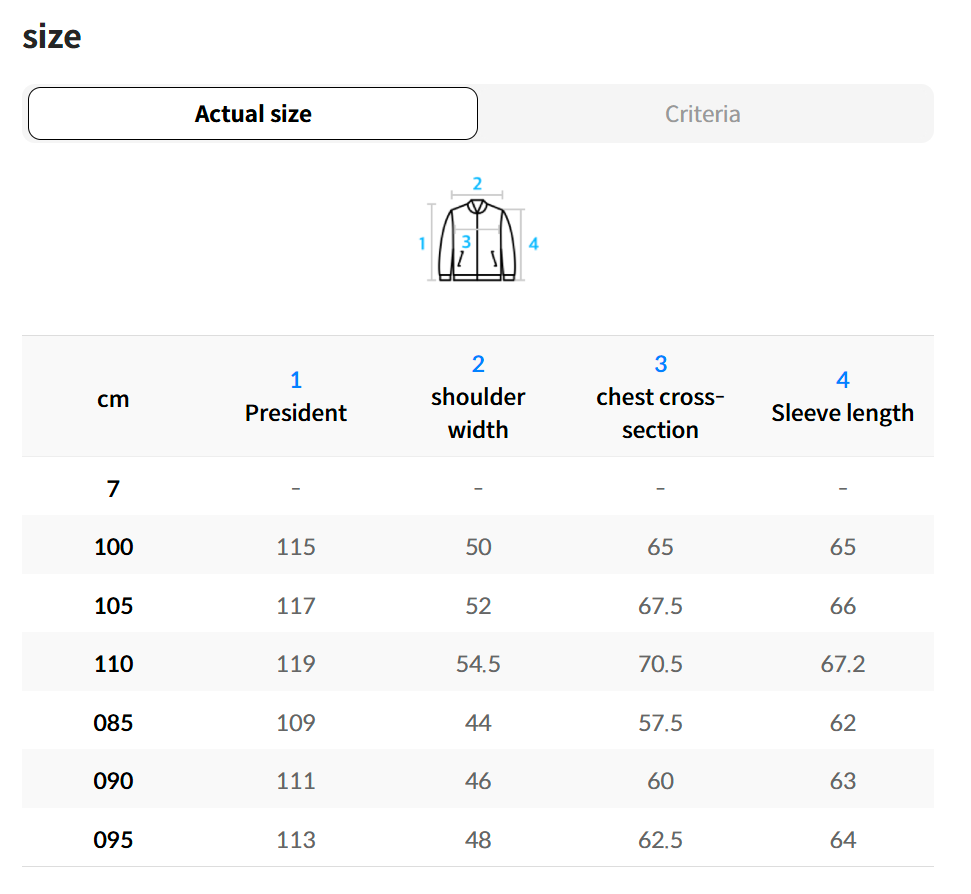Click the cm unit header cell
971x894 pixels.
click(113, 399)
